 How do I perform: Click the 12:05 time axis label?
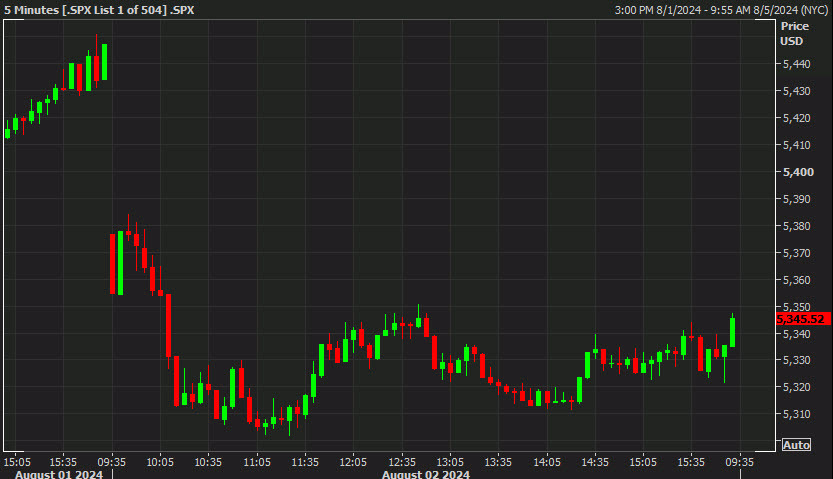[353, 462]
